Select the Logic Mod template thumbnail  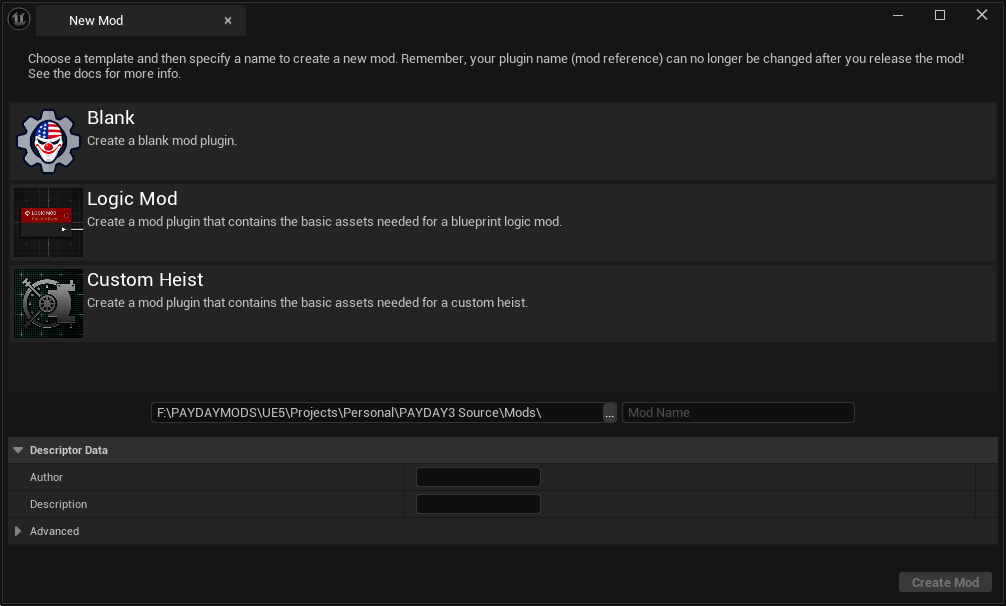(48, 222)
